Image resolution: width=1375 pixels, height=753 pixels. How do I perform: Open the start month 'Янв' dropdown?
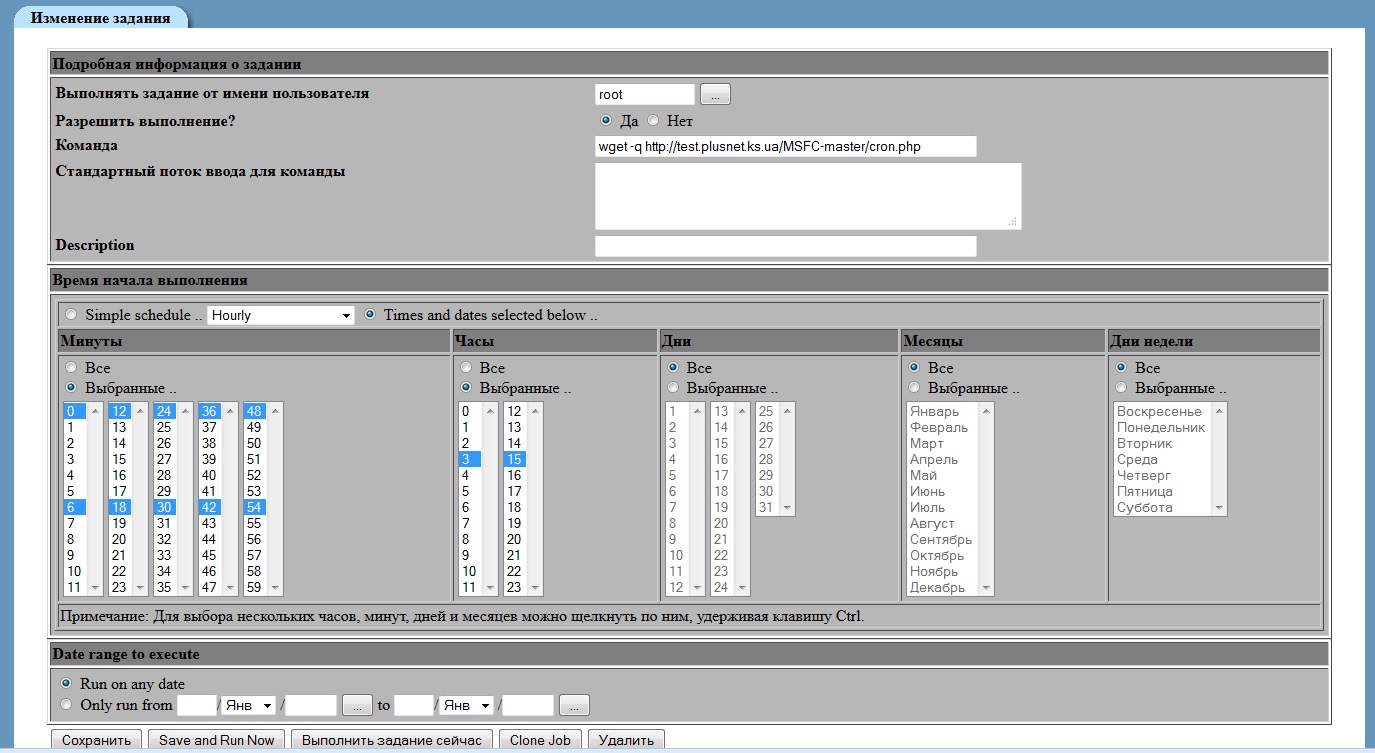pos(249,705)
